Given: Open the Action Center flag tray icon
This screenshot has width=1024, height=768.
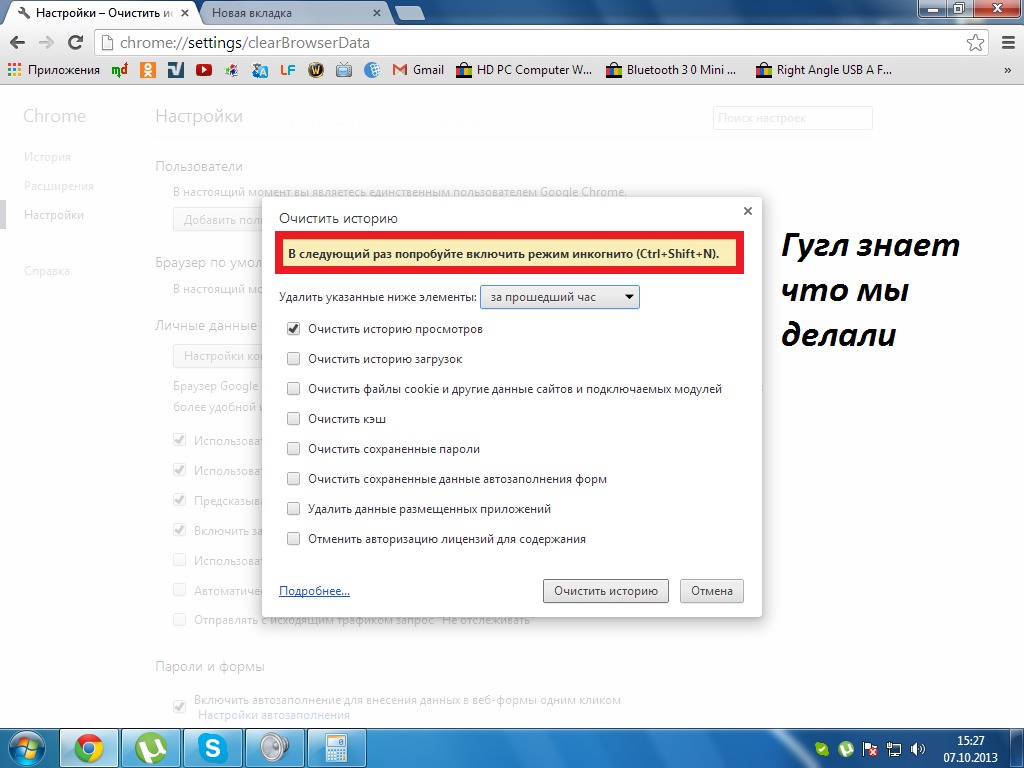Looking at the screenshot, I should [870, 749].
